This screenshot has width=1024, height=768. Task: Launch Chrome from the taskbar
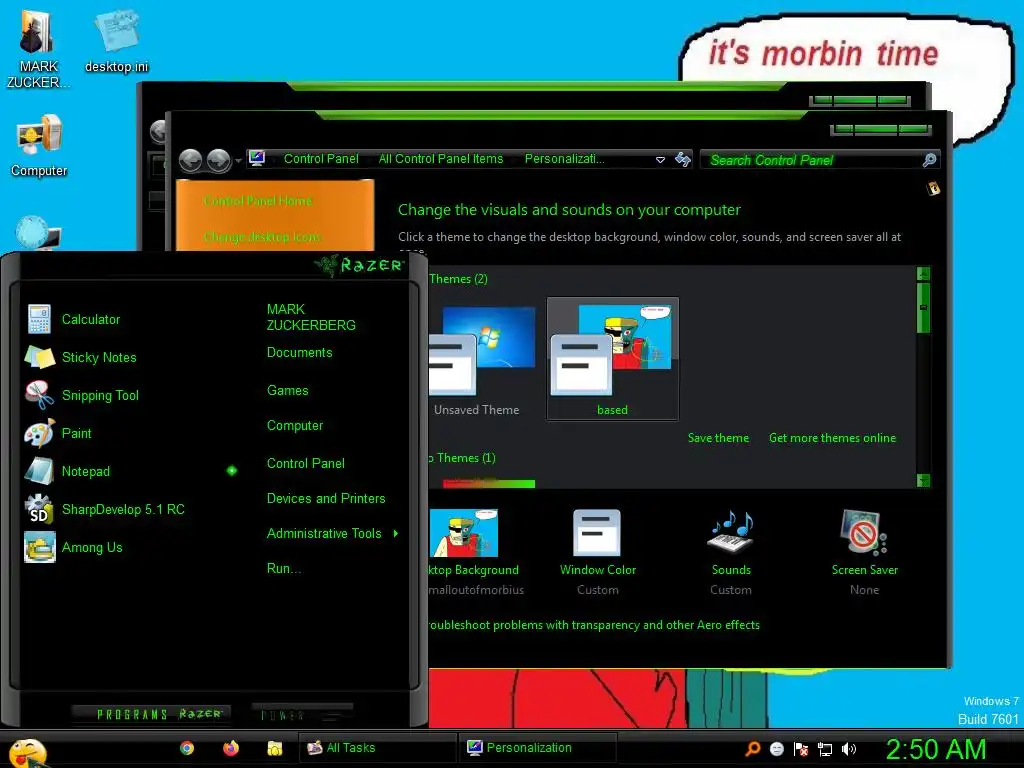pos(187,748)
